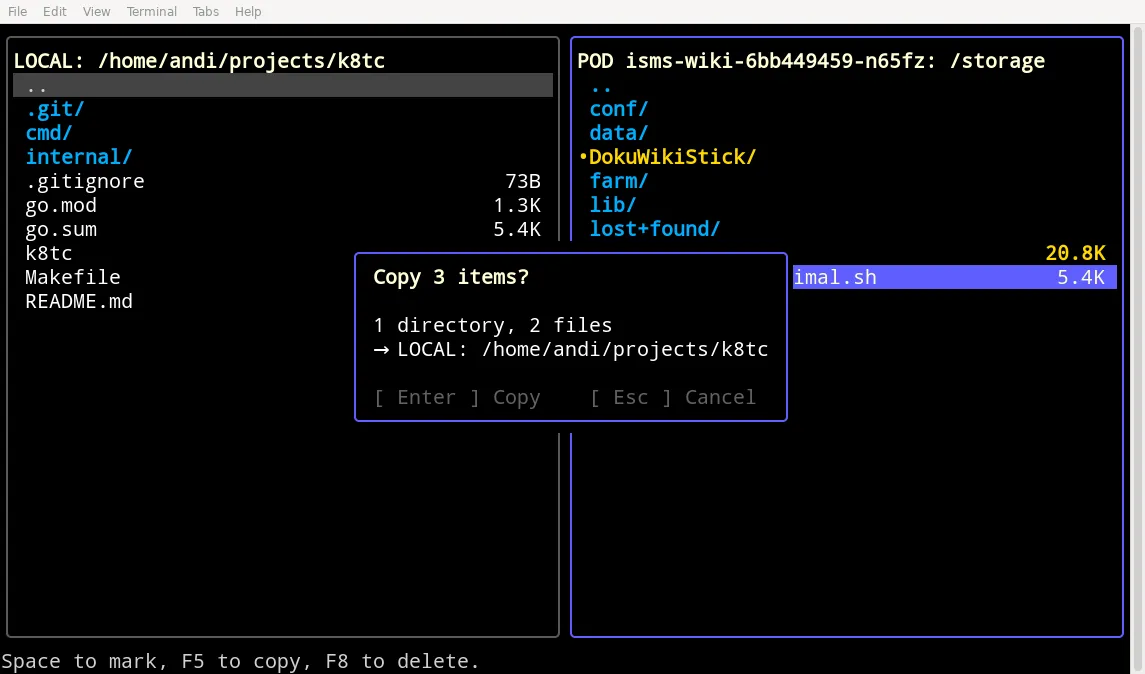Select the parent '..' row in LOCAL panel
This screenshot has height=674, width=1145.
(283, 85)
